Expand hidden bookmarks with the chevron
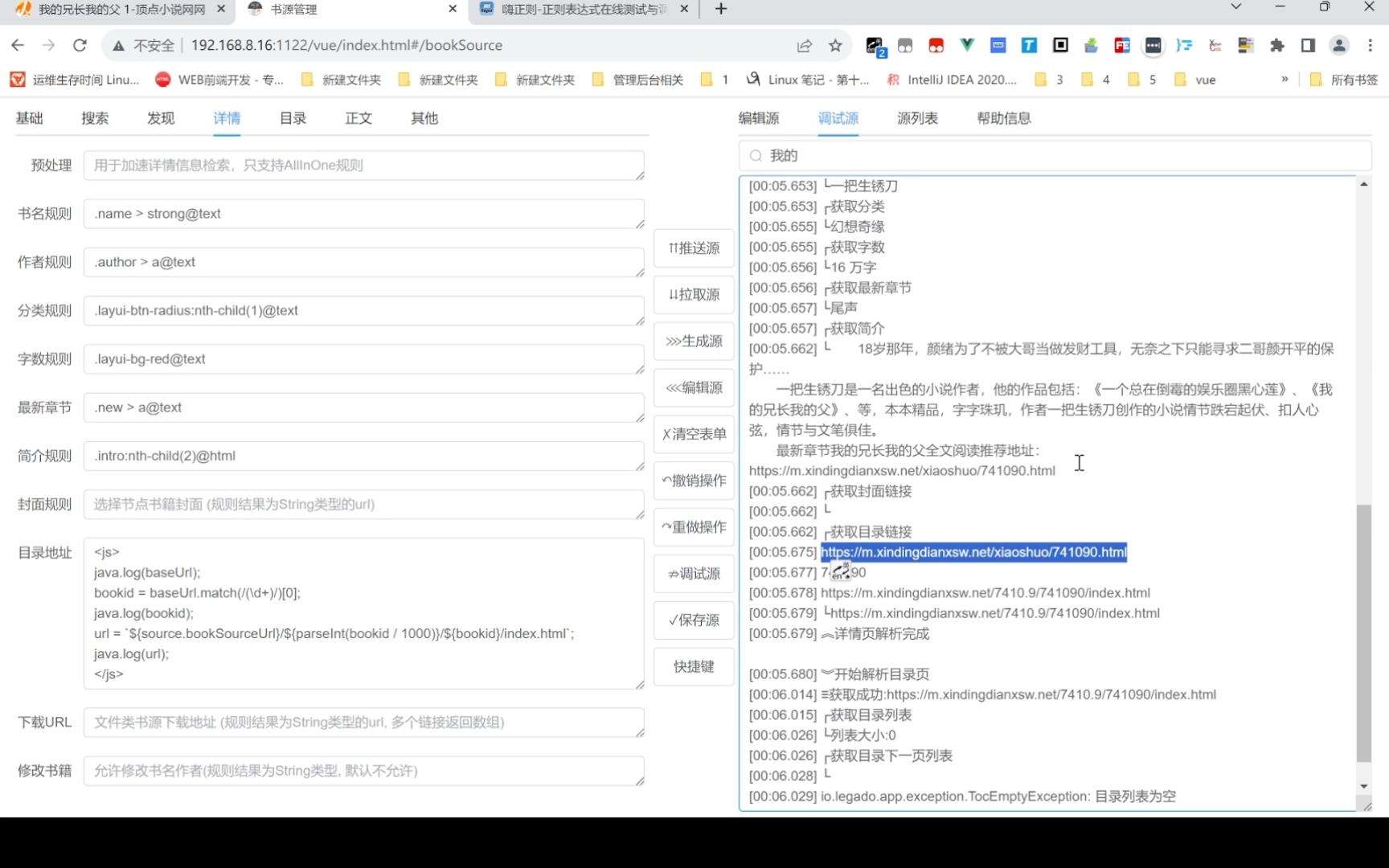Viewport: 1389px width, 868px height. (x=1285, y=79)
